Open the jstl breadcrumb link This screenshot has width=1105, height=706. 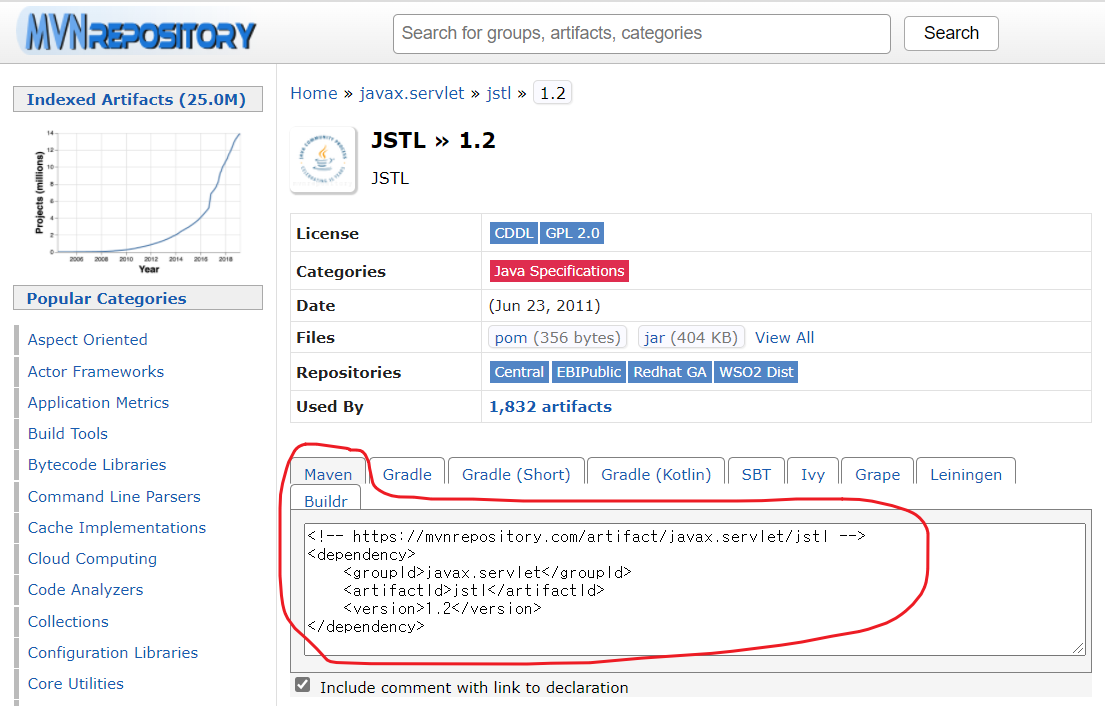click(498, 93)
